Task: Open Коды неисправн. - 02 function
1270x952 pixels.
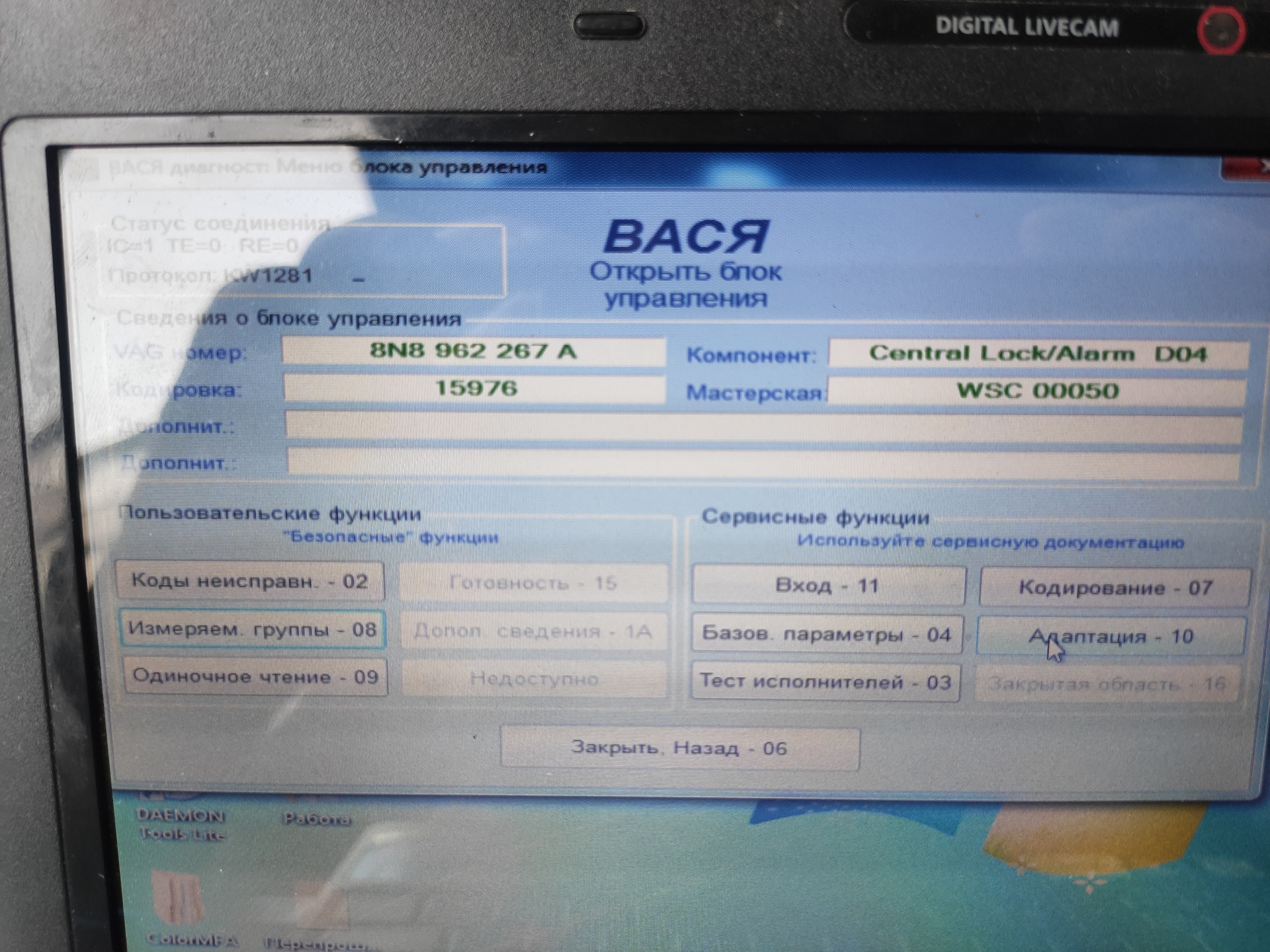Action: pyautogui.click(x=249, y=581)
